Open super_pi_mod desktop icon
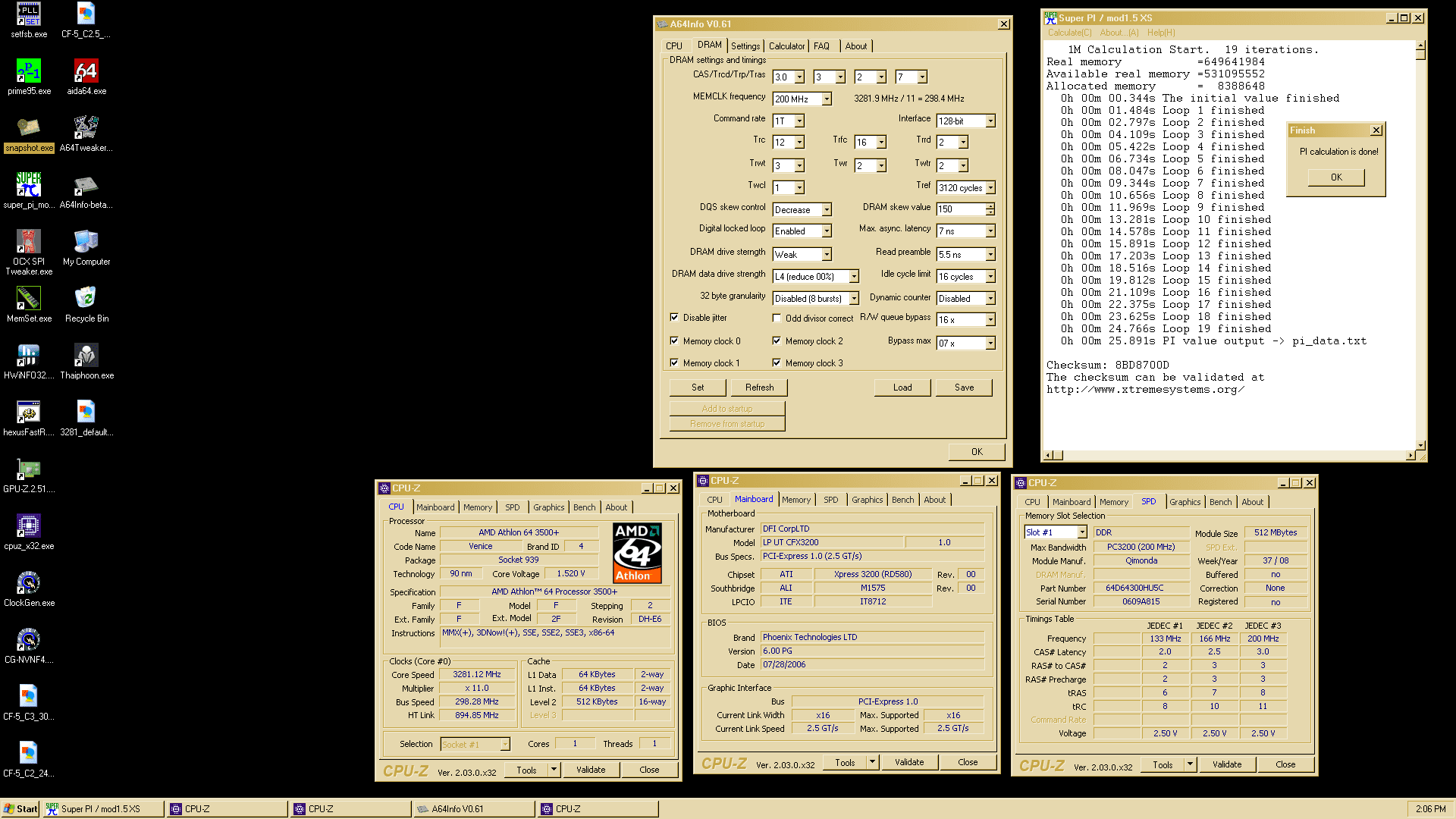Screen dimensions: 1456x819 click(x=29, y=191)
